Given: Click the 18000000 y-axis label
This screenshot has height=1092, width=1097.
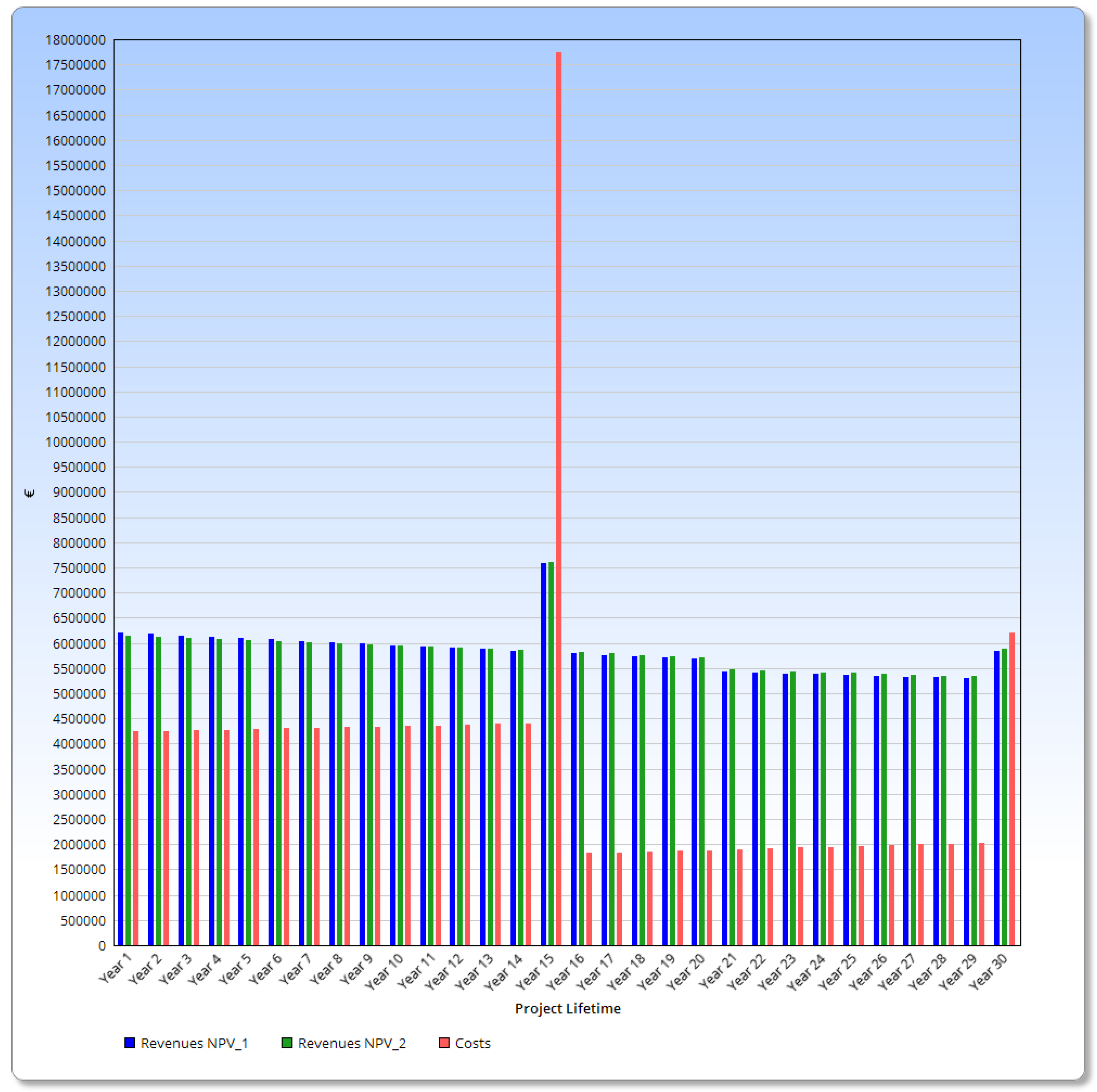Looking at the screenshot, I should [75, 40].
